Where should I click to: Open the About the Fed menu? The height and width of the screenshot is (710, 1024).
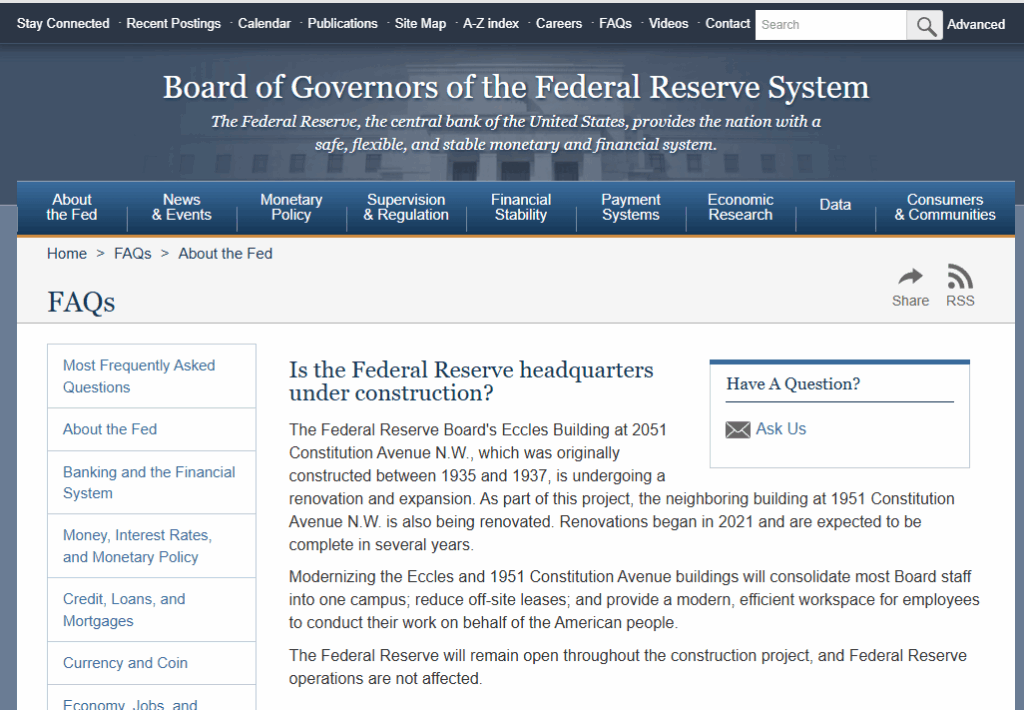[72, 207]
